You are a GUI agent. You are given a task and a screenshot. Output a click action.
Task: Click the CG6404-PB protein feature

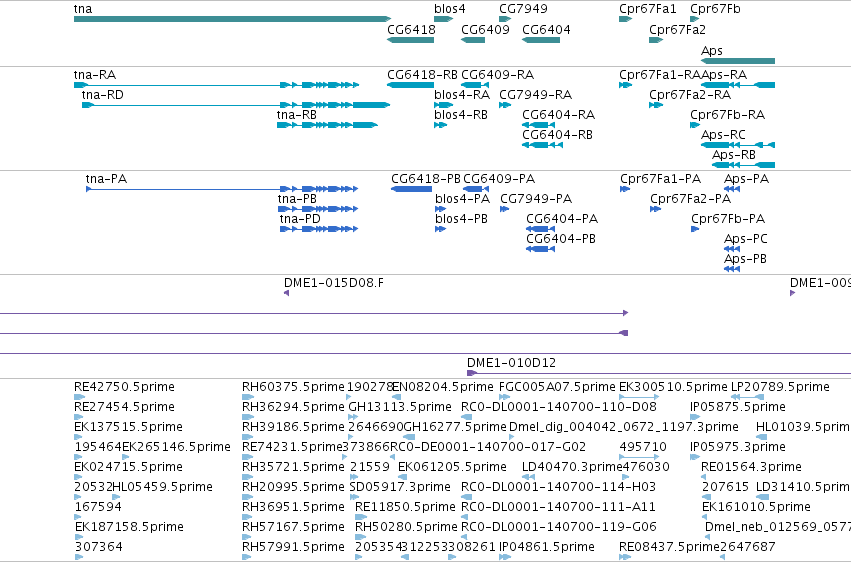(x=540, y=249)
